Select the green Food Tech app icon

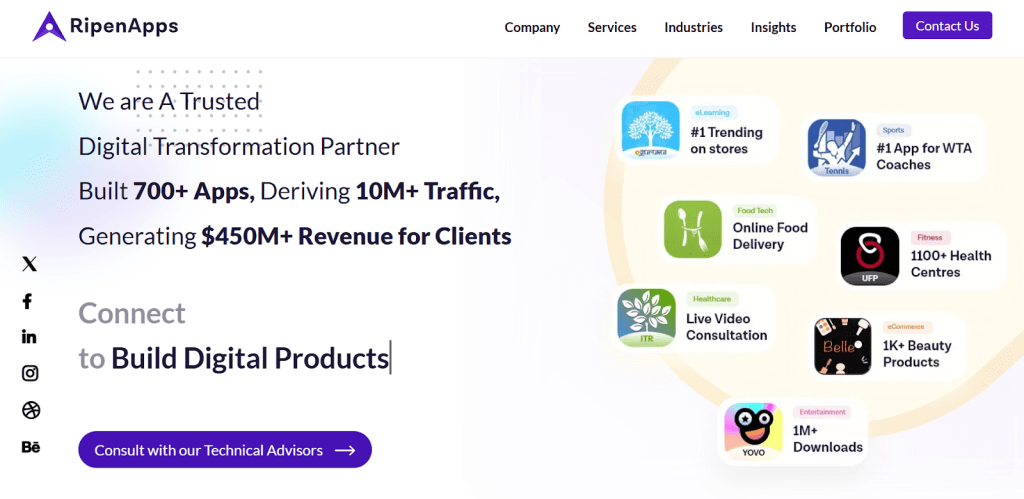click(x=692, y=229)
